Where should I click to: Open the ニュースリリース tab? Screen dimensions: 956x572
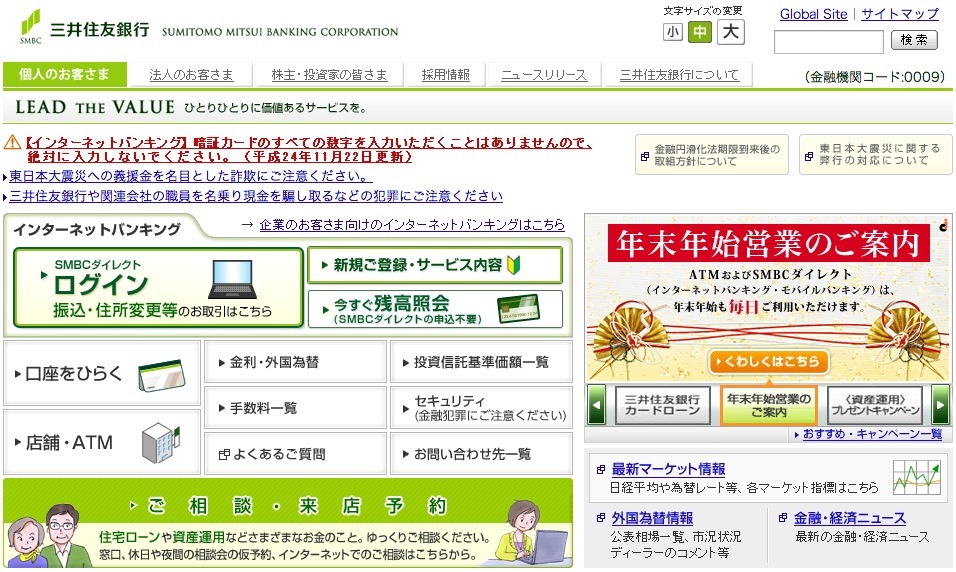[x=544, y=74]
